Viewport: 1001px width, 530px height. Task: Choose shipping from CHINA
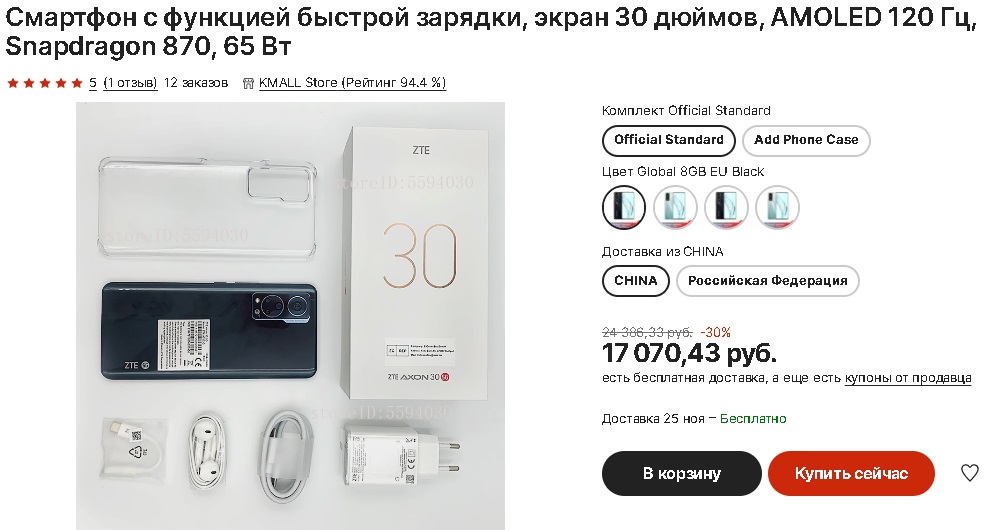635,281
